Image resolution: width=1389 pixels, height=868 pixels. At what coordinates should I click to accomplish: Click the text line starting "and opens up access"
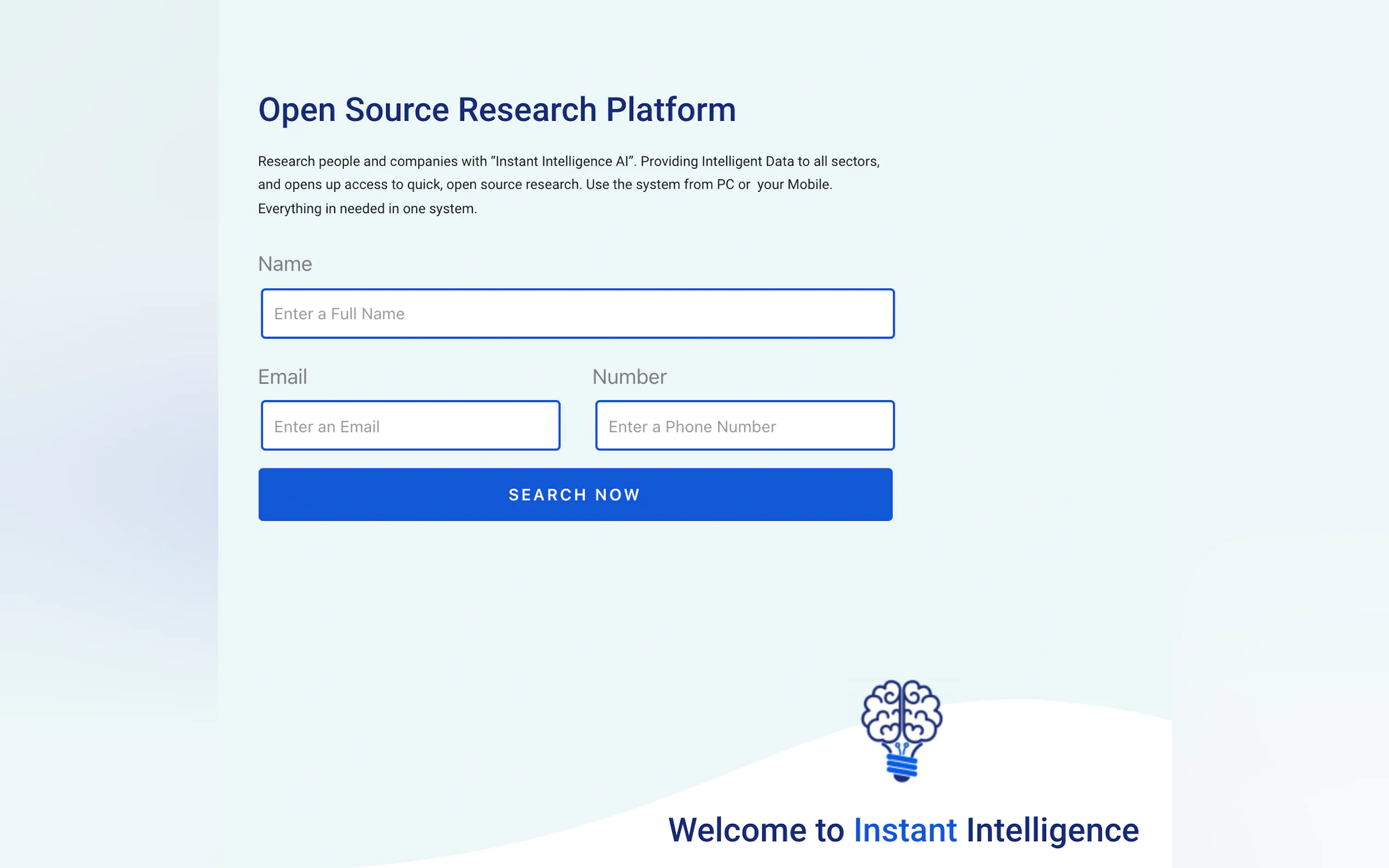(544, 184)
